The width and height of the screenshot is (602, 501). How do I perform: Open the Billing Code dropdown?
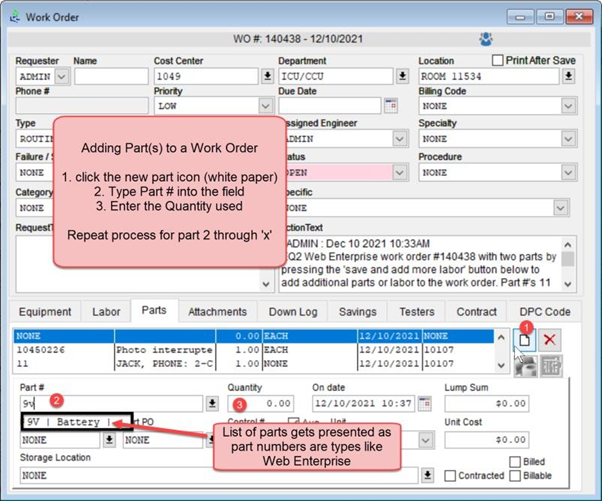[x=568, y=106]
